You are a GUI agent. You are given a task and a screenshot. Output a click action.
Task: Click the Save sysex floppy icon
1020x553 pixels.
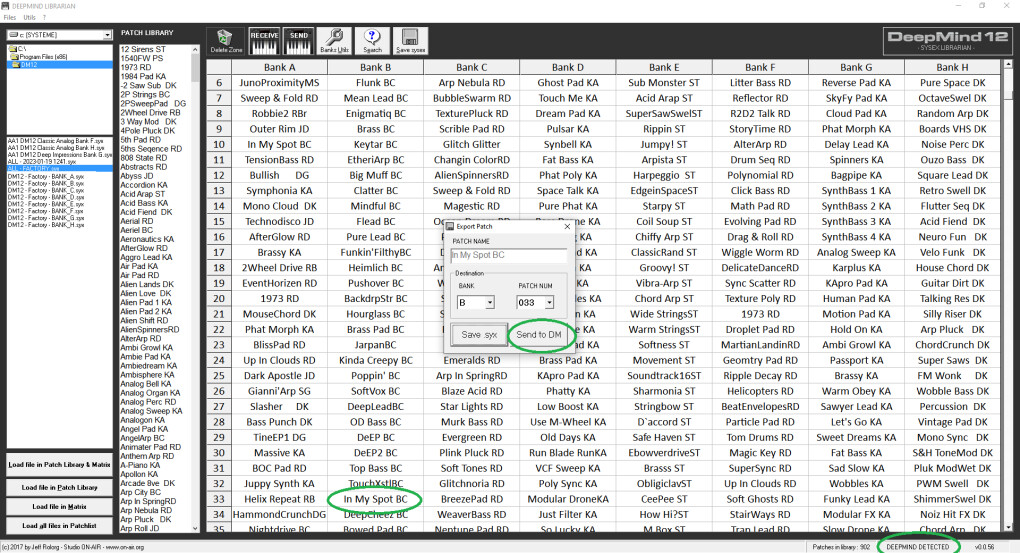(410, 41)
